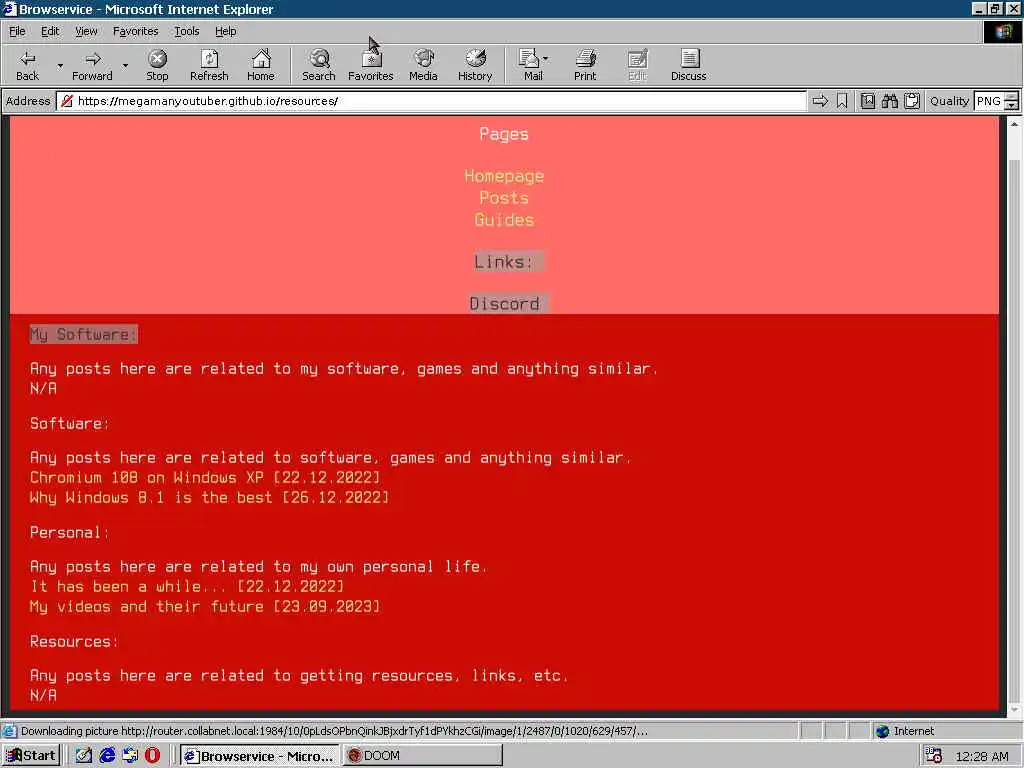Open the Edit menu

coord(50,31)
